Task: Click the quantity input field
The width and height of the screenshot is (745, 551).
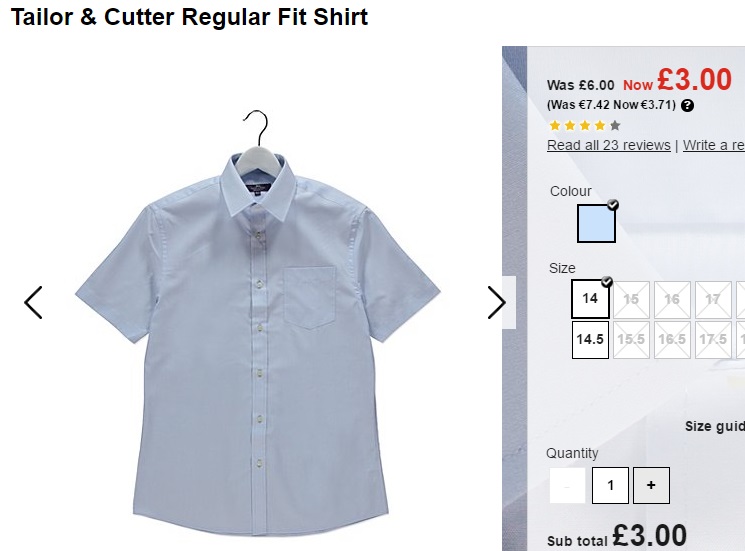Action: point(610,485)
